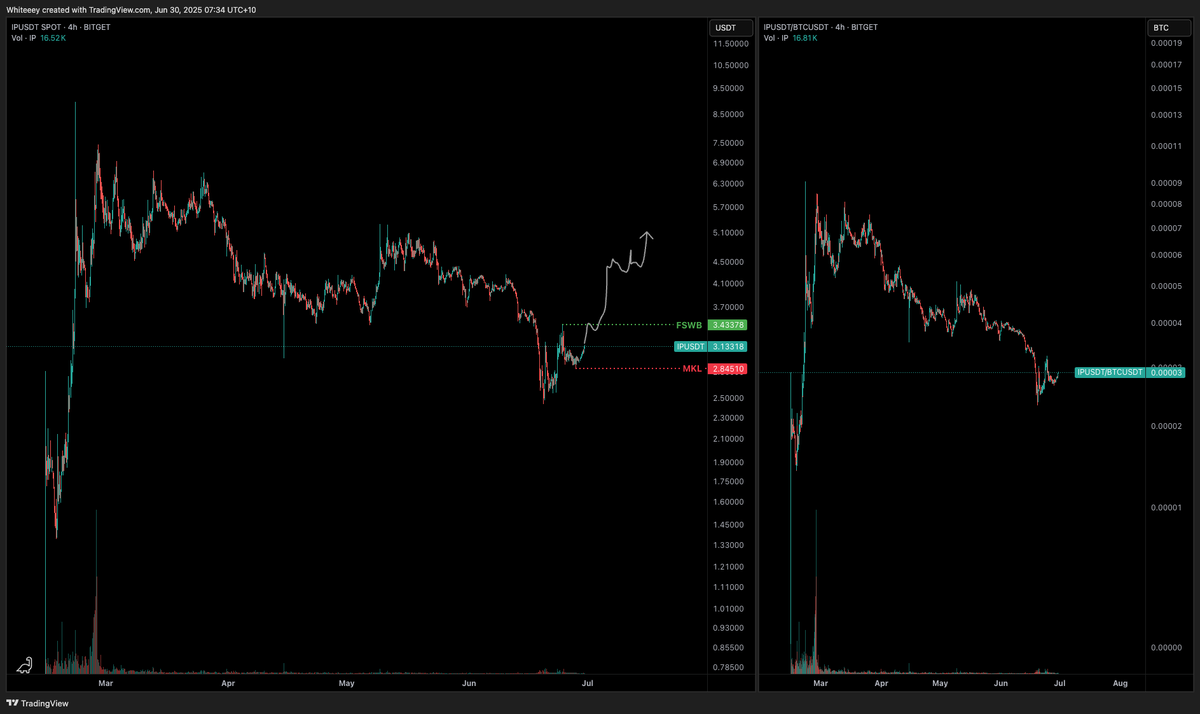Click the Apr label on left chart time axis
Image resolution: width=1200 pixels, height=714 pixels.
click(x=228, y=684)
